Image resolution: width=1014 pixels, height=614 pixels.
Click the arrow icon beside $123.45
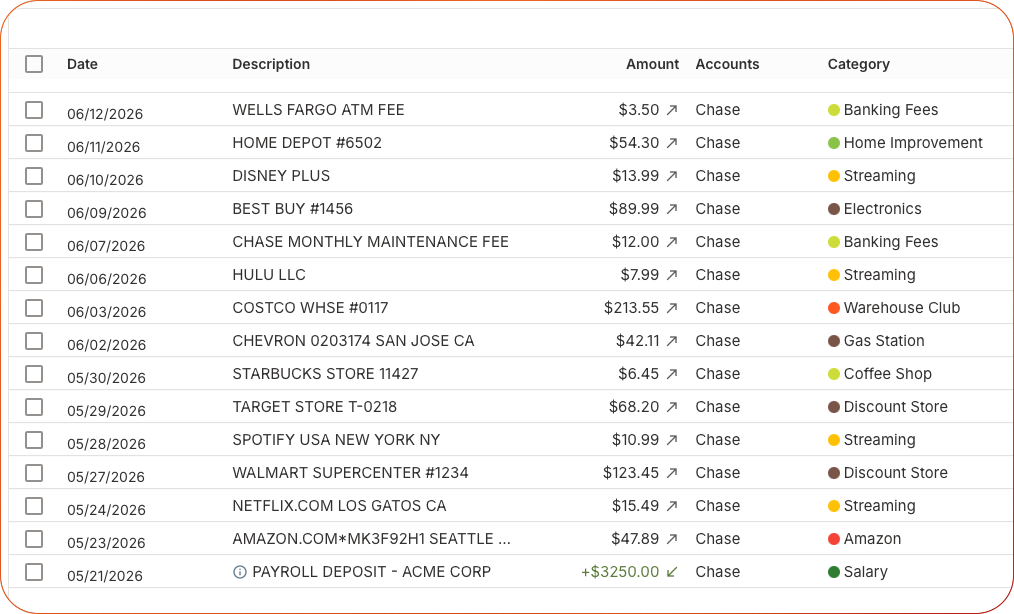tap(672, 473)
